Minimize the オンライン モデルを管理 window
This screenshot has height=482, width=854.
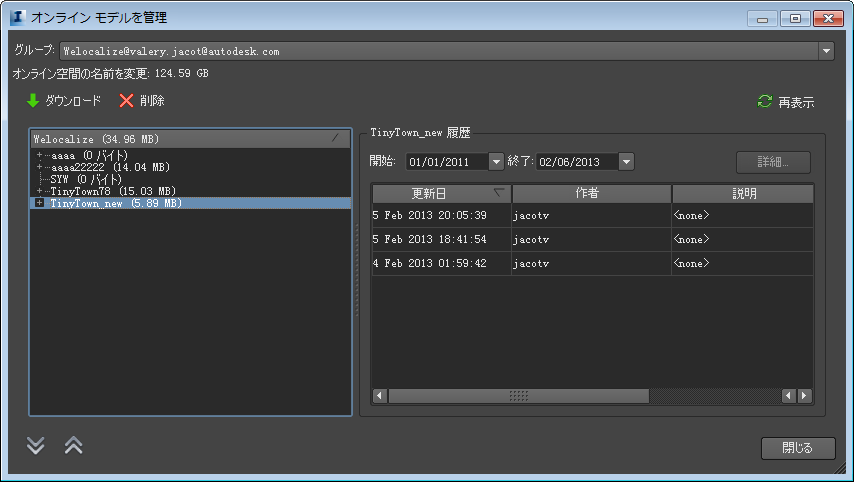coord(762,19)
